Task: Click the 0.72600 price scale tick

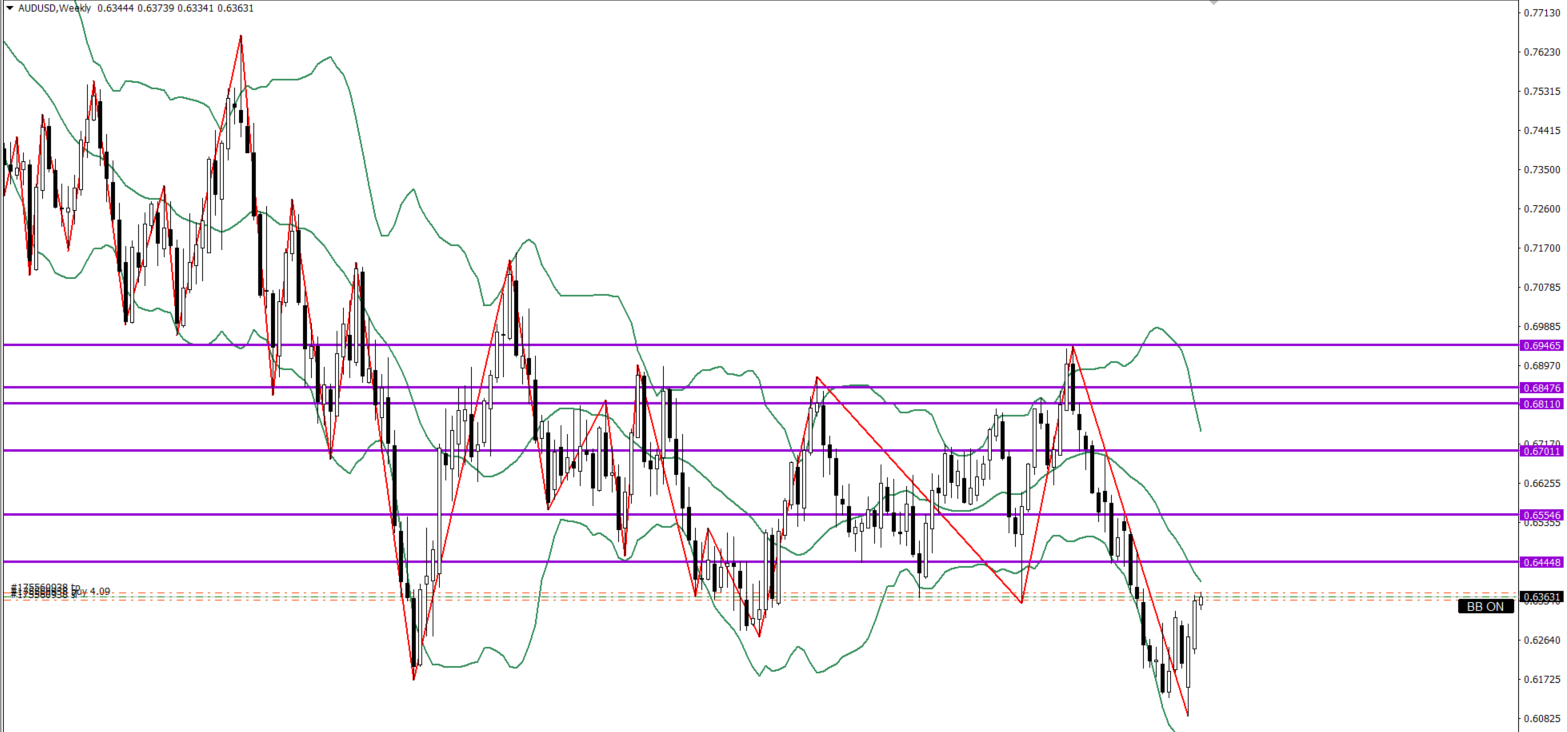Action: point(1541,209)
